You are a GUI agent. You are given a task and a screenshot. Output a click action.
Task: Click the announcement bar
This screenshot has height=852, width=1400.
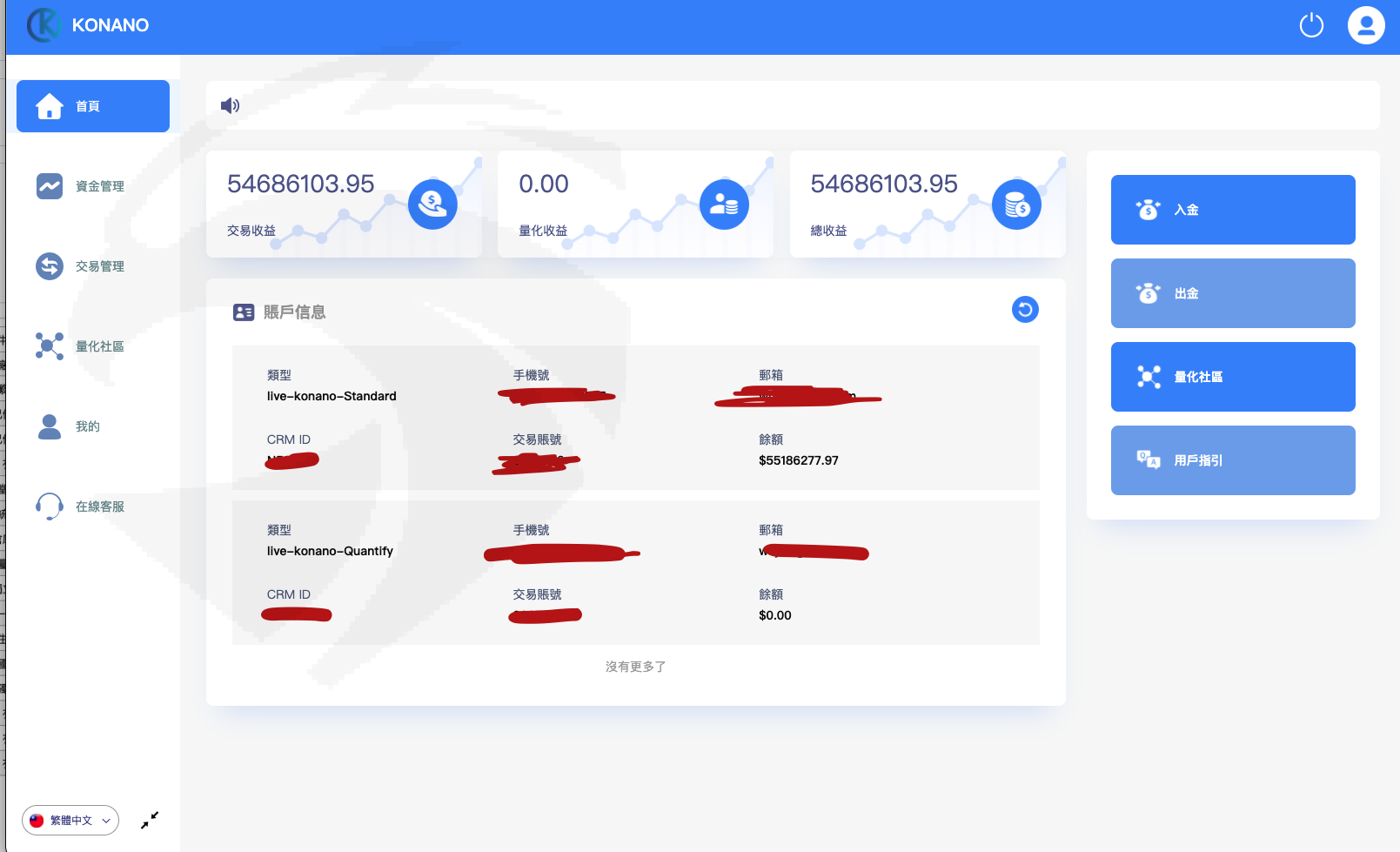tap(793, 105)
